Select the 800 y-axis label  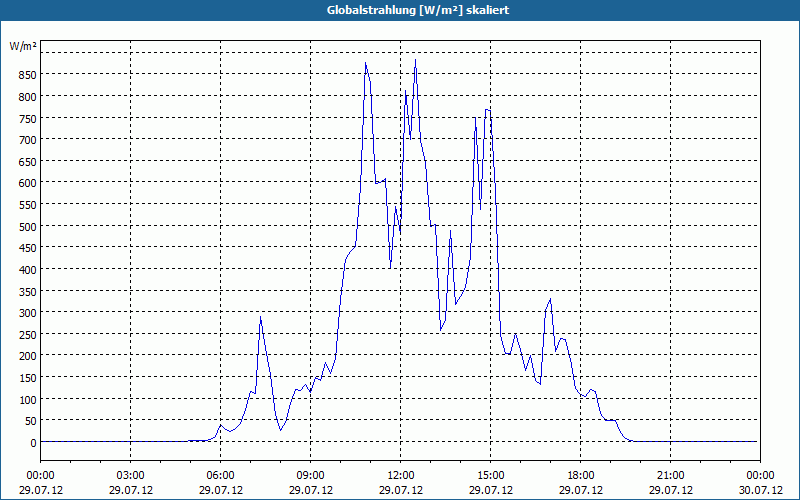(28, 96)
